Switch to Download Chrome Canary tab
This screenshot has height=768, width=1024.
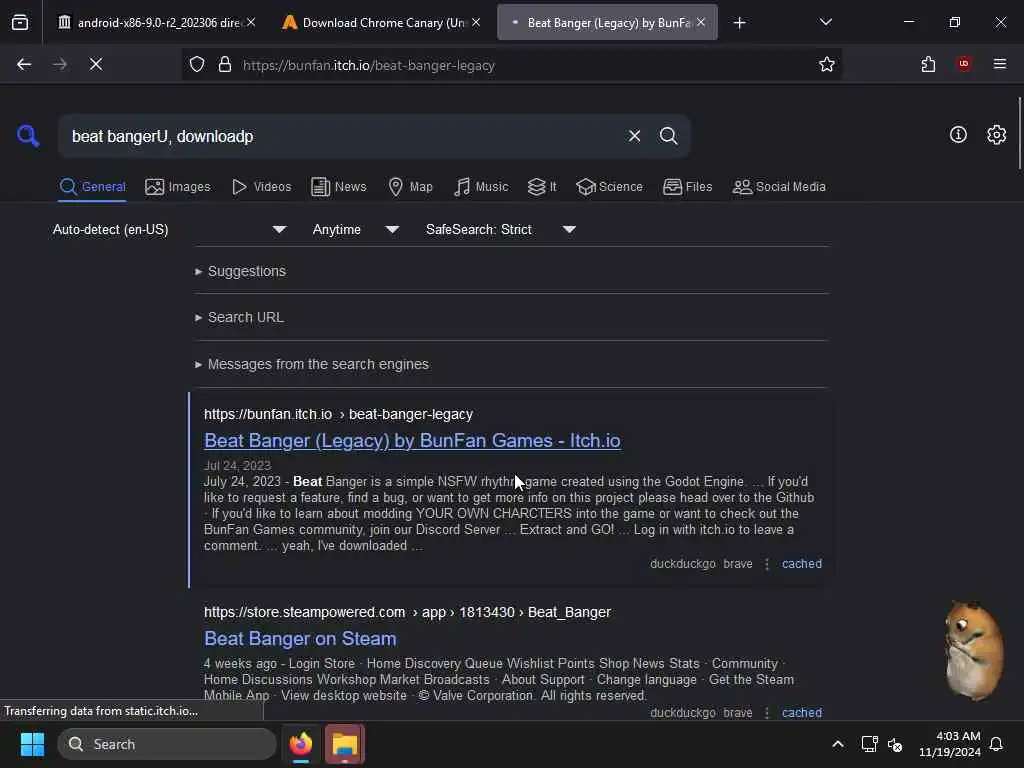coord(382,22)
